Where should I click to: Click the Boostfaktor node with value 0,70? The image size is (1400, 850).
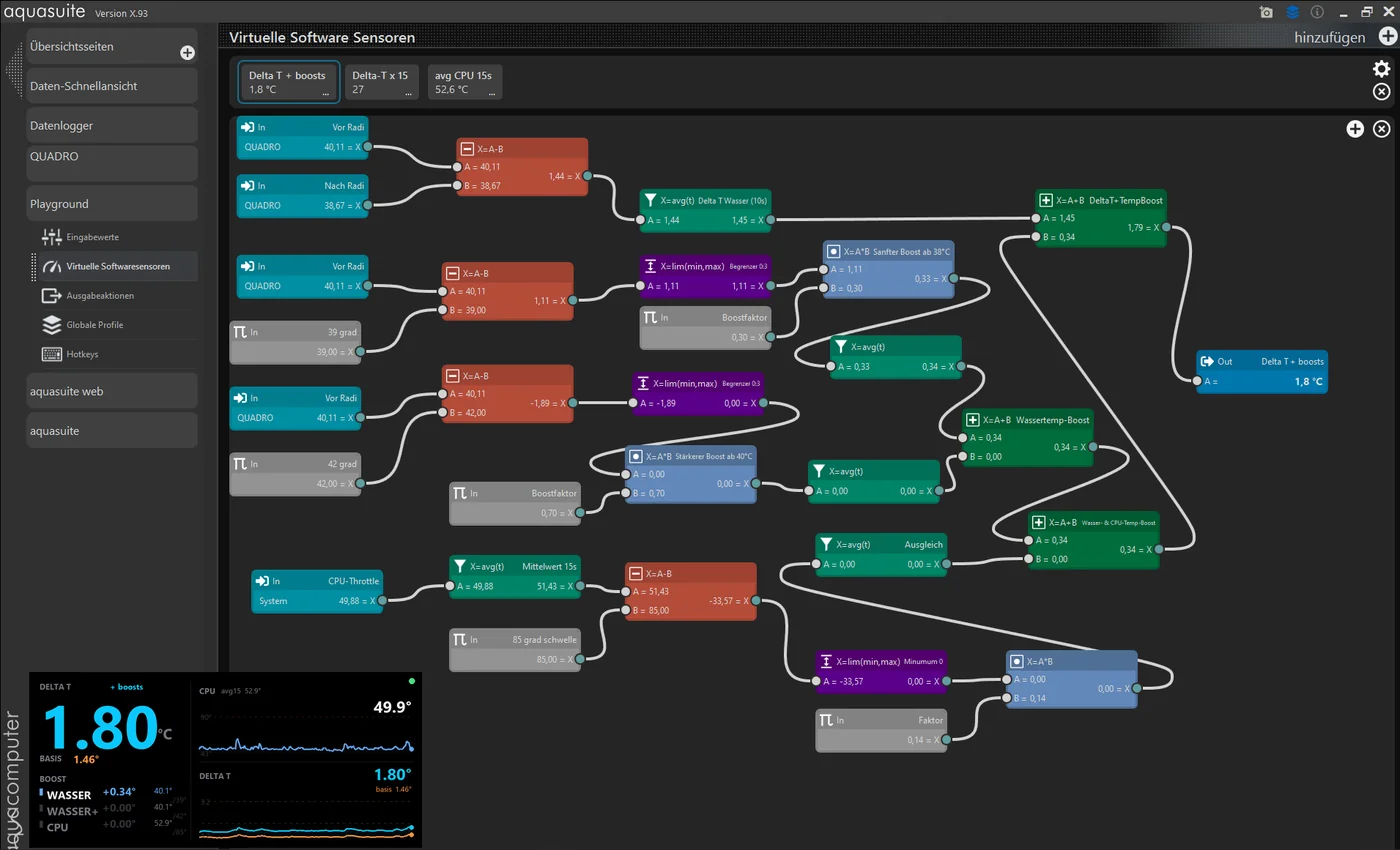(515, 503)
